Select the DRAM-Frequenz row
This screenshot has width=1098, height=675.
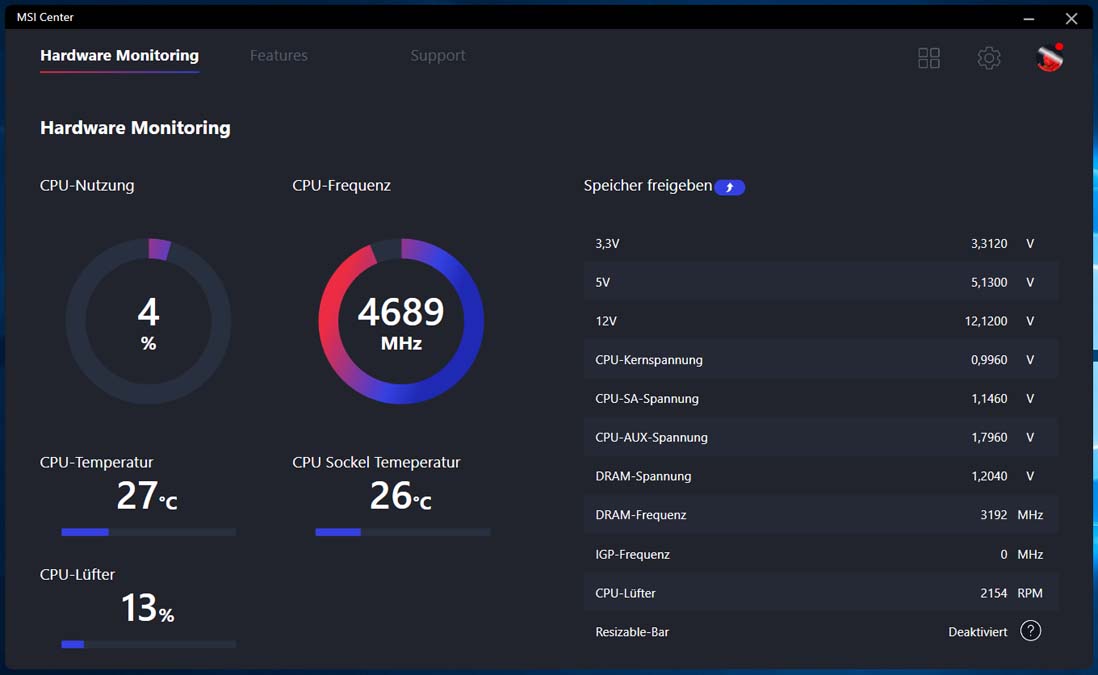point(821,515)
